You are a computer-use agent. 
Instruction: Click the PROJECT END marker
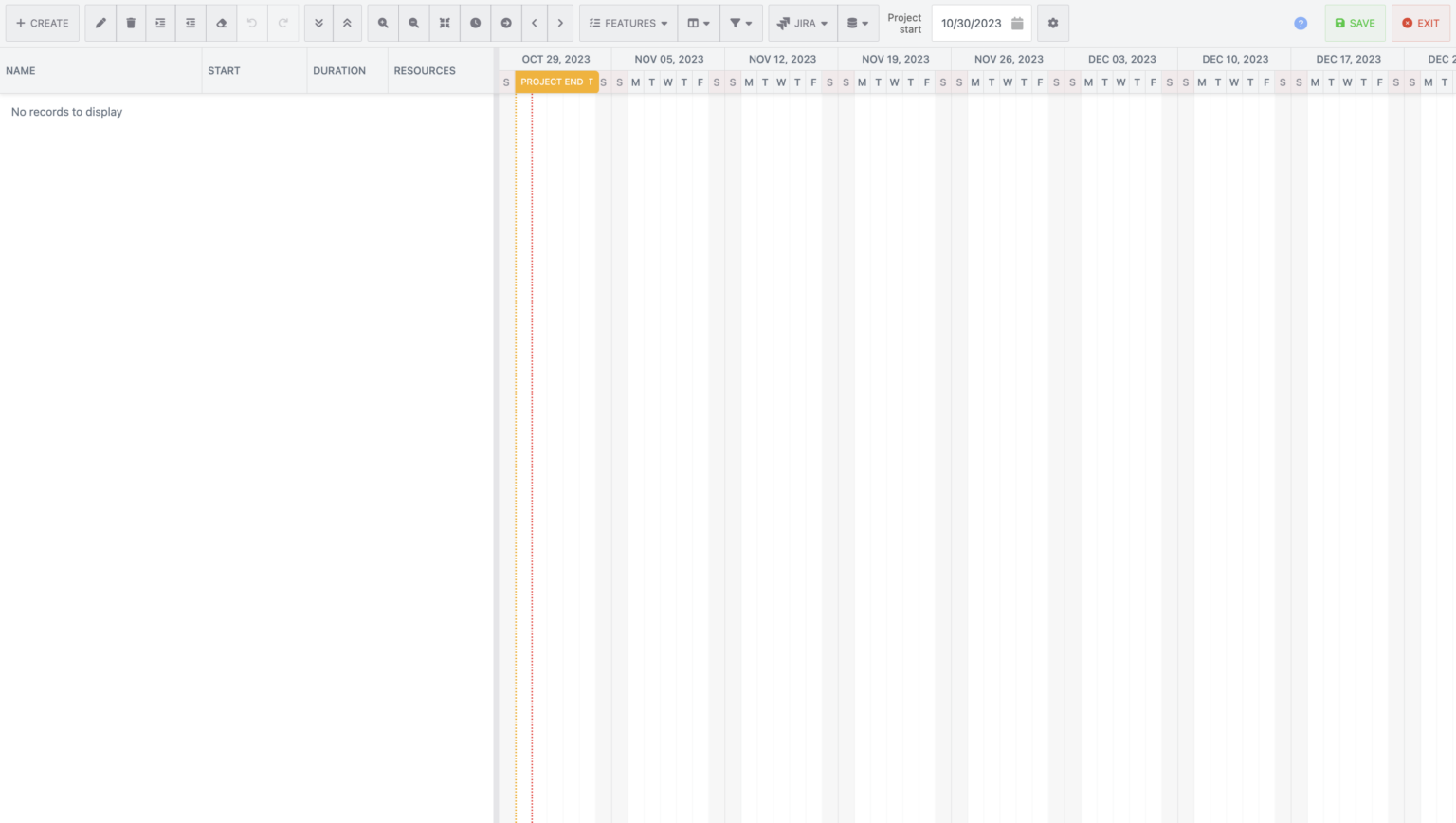[x=555, y=82]
